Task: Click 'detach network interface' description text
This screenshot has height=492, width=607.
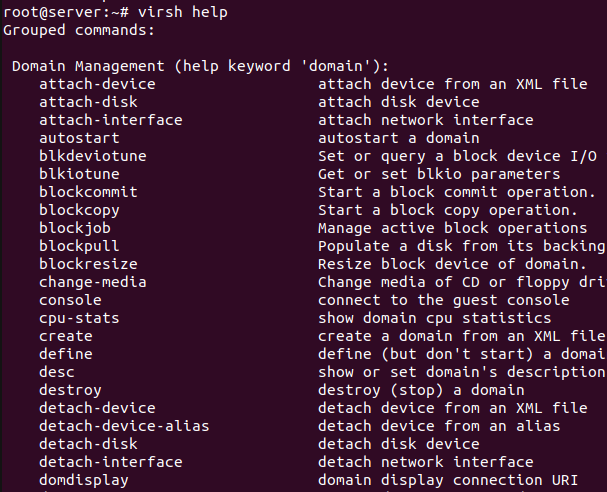Action: [x=426, y=462]
